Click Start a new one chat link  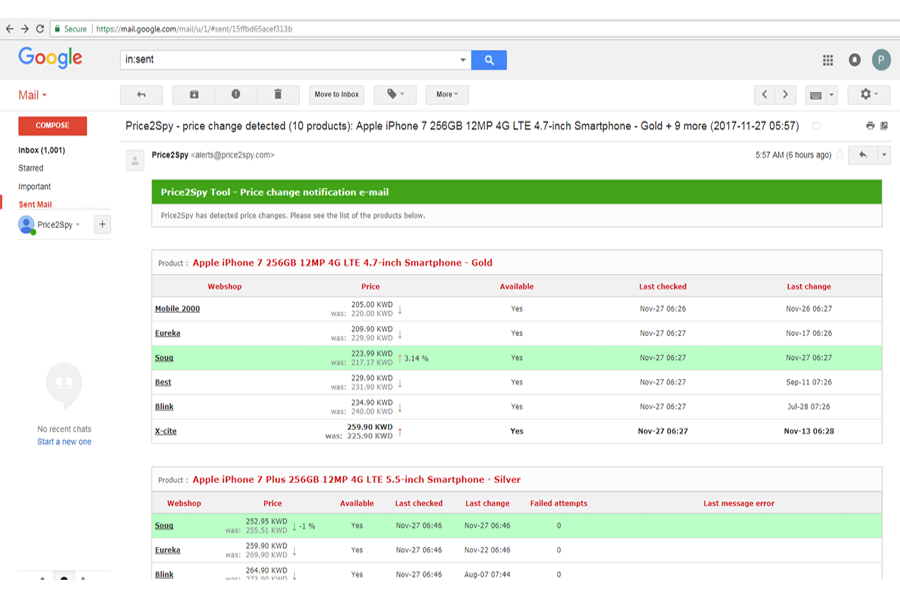pos(64,442)
